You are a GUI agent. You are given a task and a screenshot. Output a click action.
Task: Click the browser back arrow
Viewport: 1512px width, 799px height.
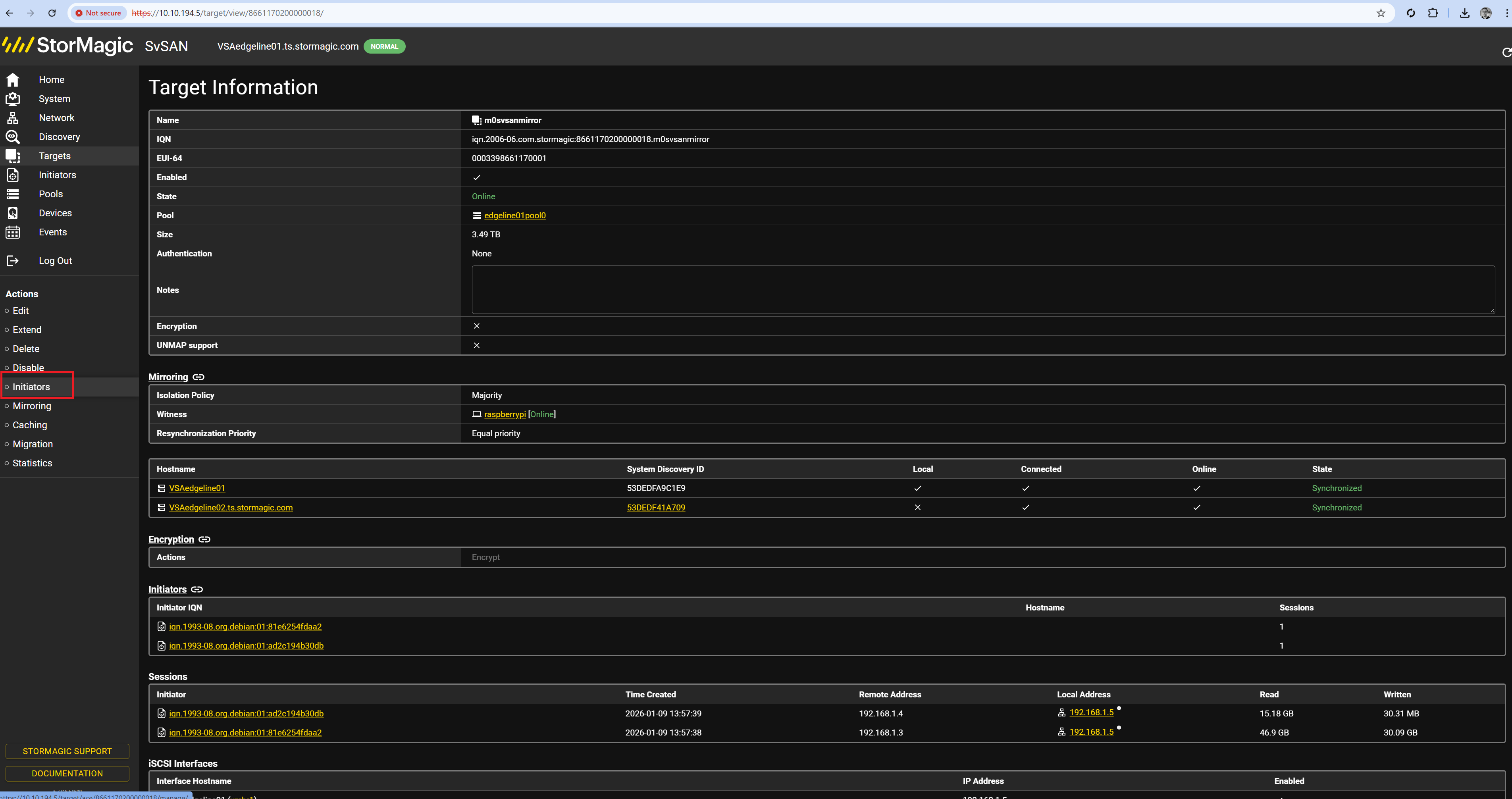[x=10, y=13]
